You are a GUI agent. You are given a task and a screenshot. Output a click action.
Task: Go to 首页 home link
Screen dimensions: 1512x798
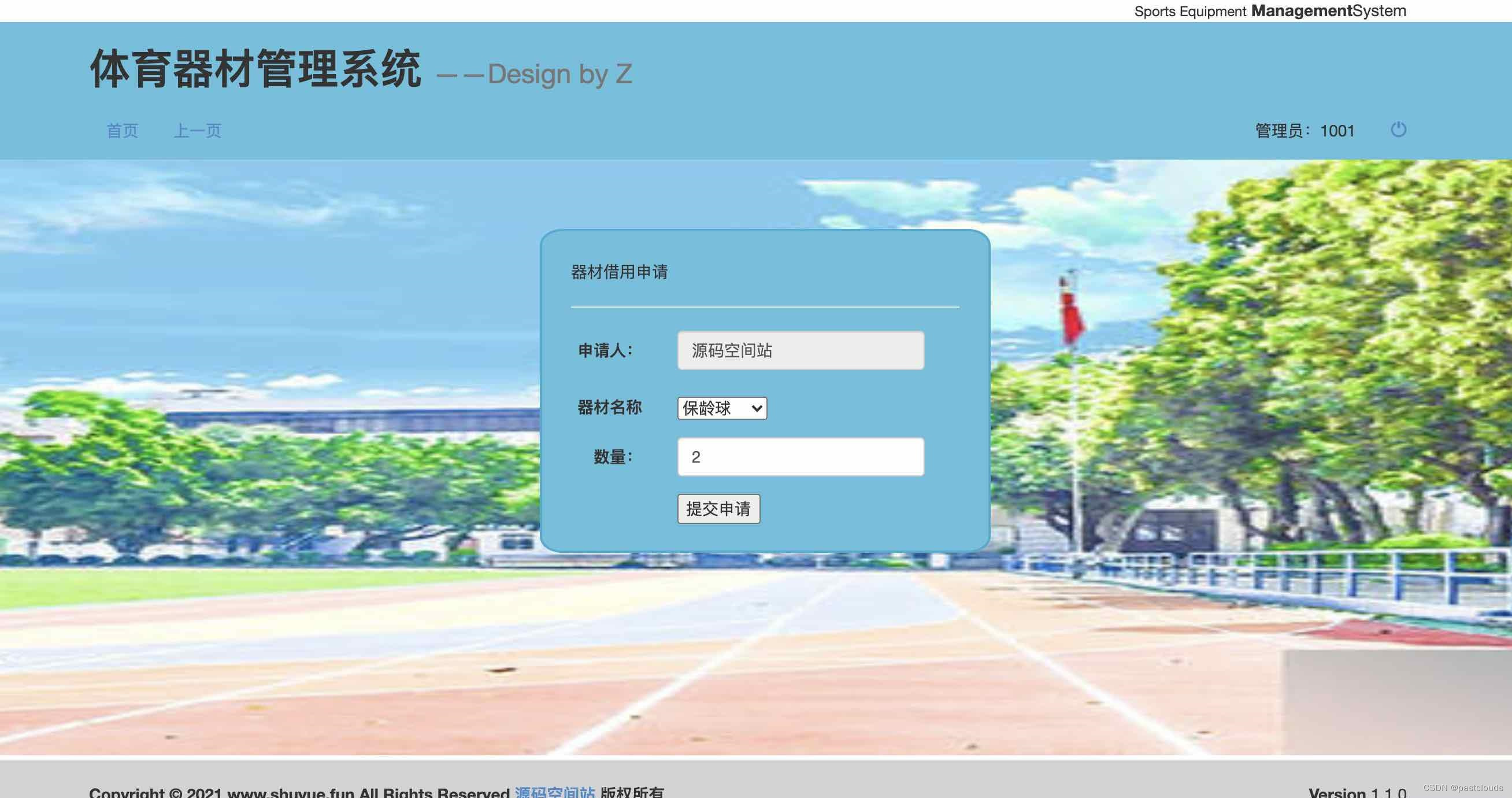(122, 130)
